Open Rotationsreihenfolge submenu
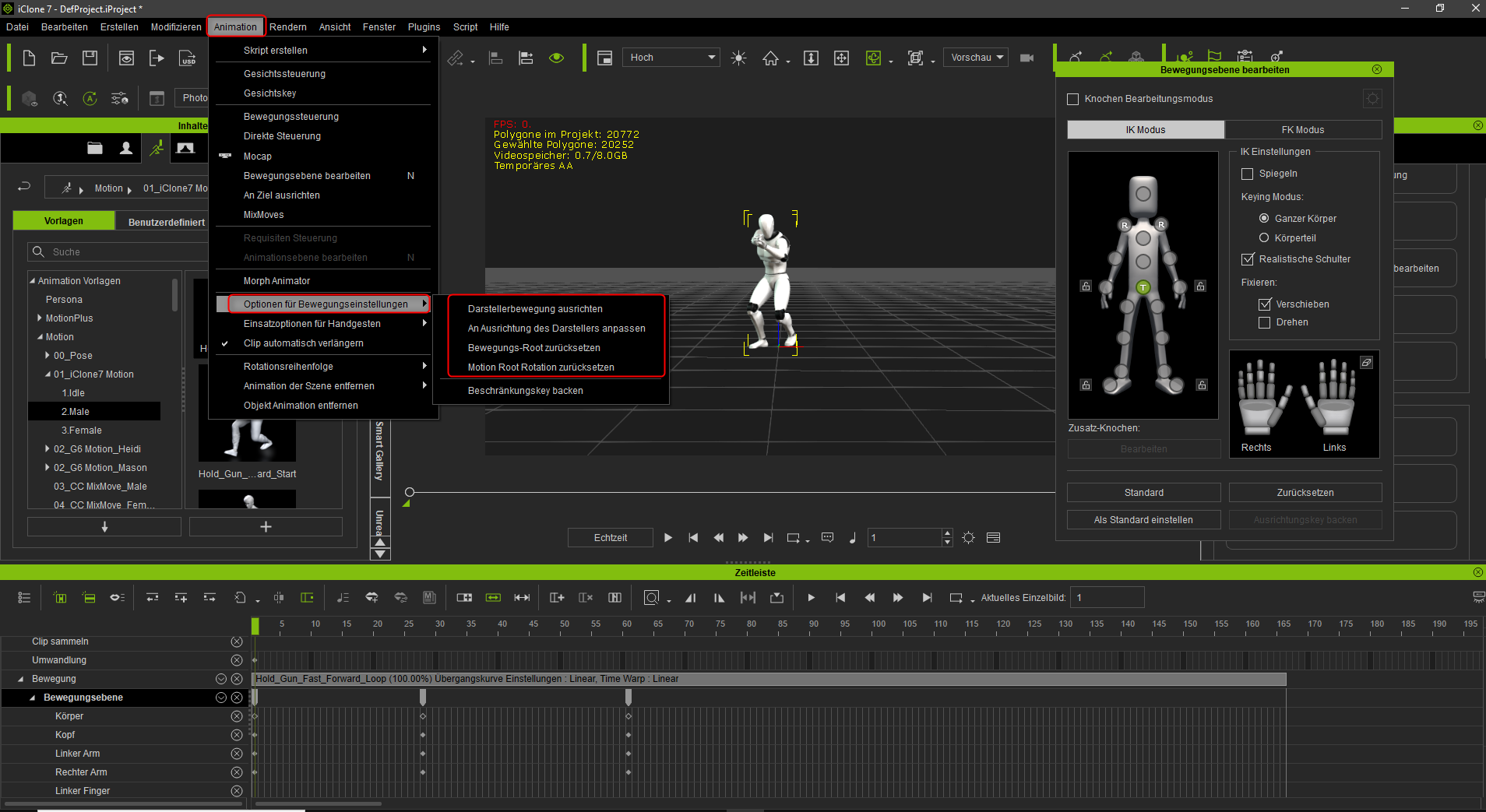The image size is (1486, 812). pos(323,367)
